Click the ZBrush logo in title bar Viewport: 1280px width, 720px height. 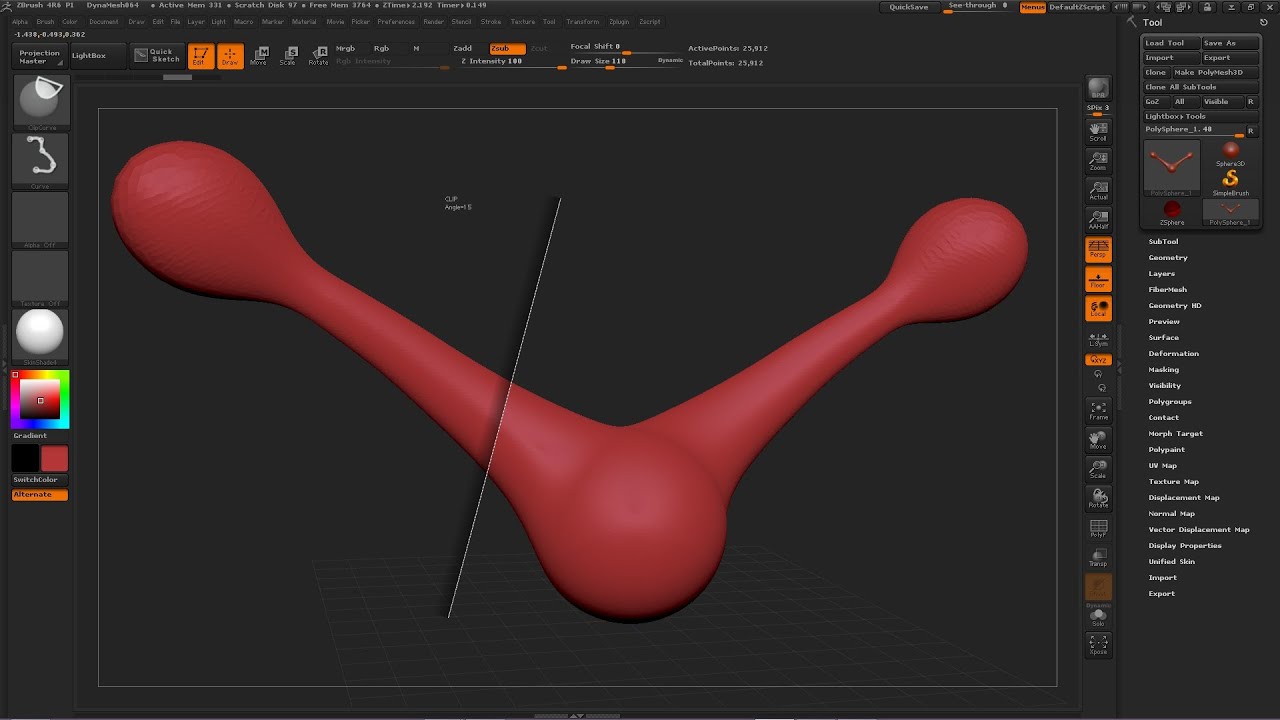pos(8,5)
